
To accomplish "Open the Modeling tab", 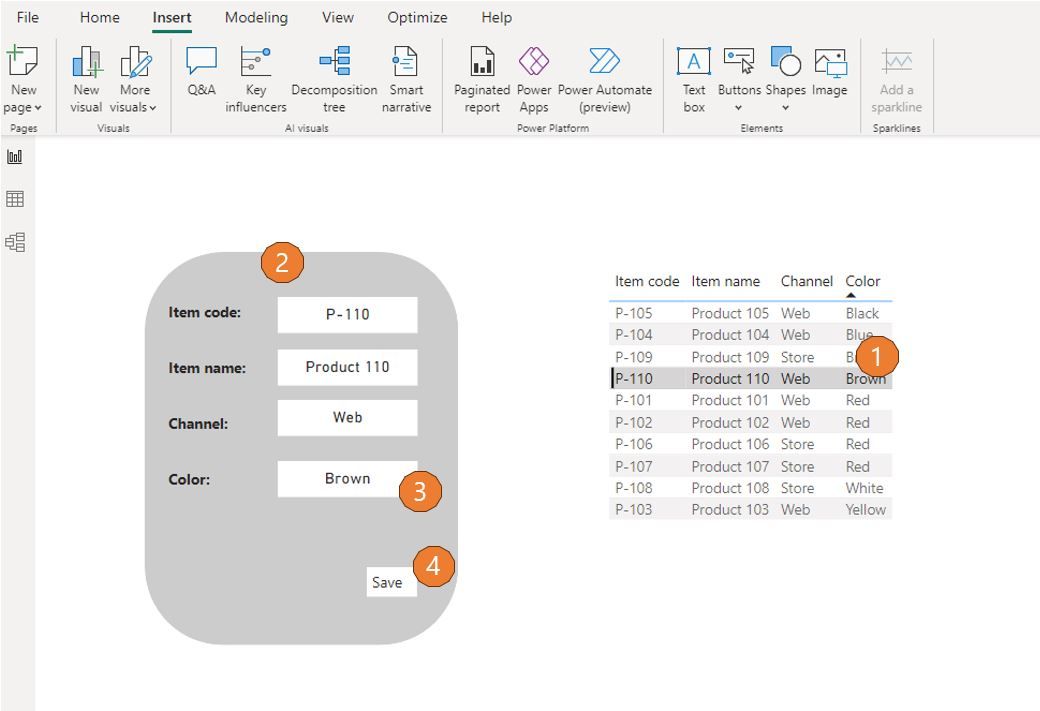I will (x=256, y=17).
